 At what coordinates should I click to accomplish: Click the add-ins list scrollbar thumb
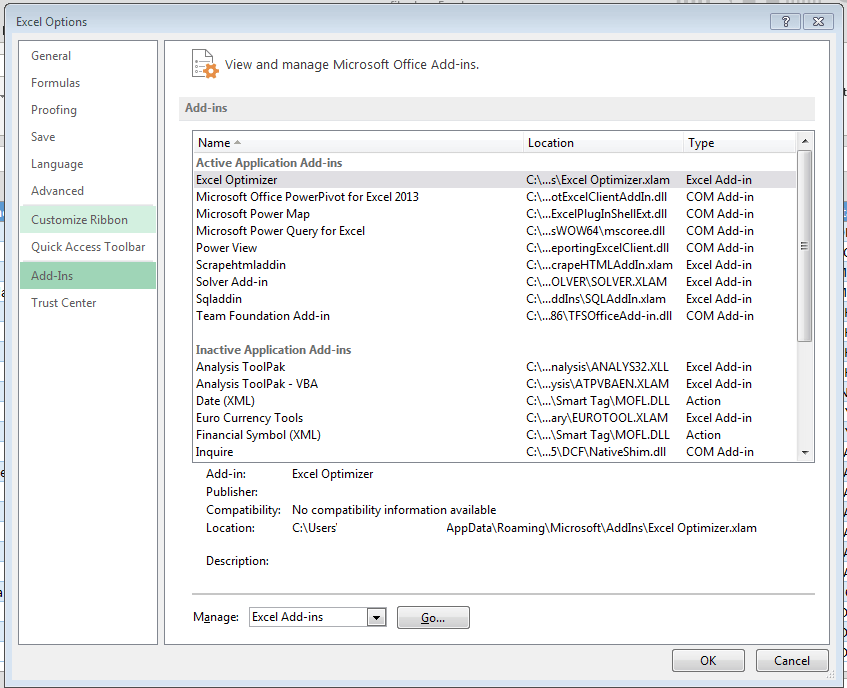coord(805,246)
